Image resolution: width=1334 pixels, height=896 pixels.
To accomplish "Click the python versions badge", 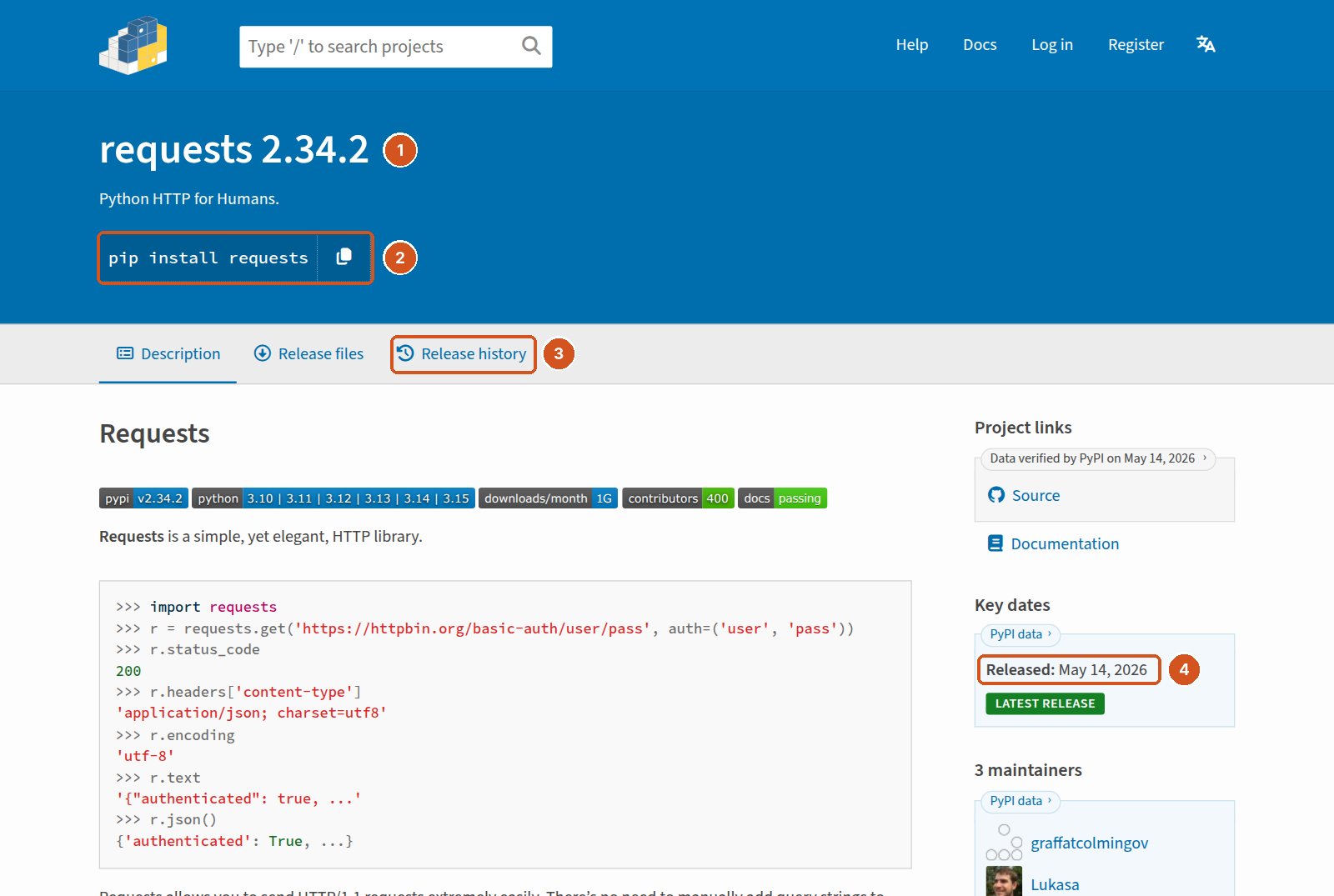I will pos(333,498).
